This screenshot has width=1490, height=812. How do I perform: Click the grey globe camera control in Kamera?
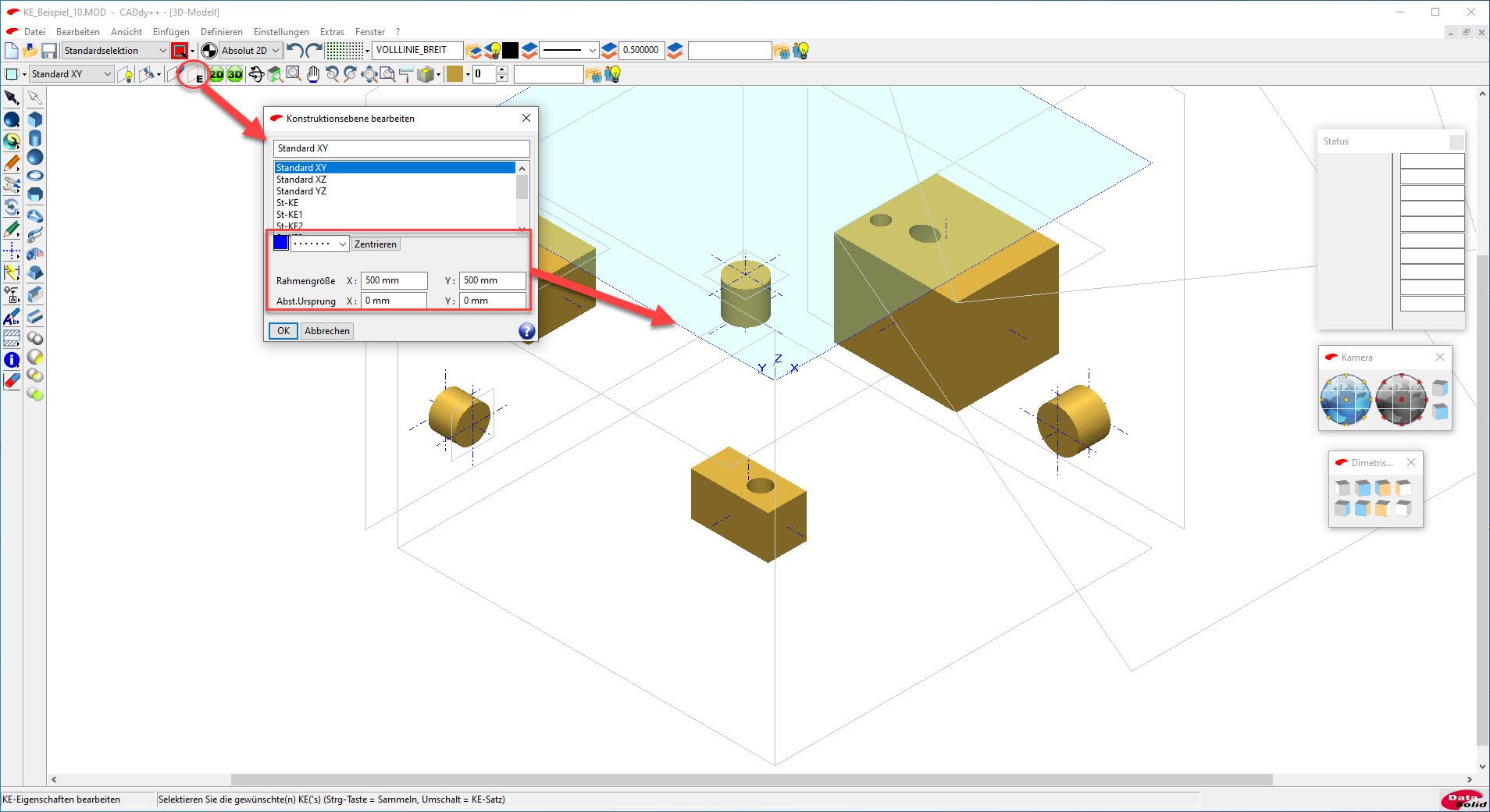(1401, 399)
